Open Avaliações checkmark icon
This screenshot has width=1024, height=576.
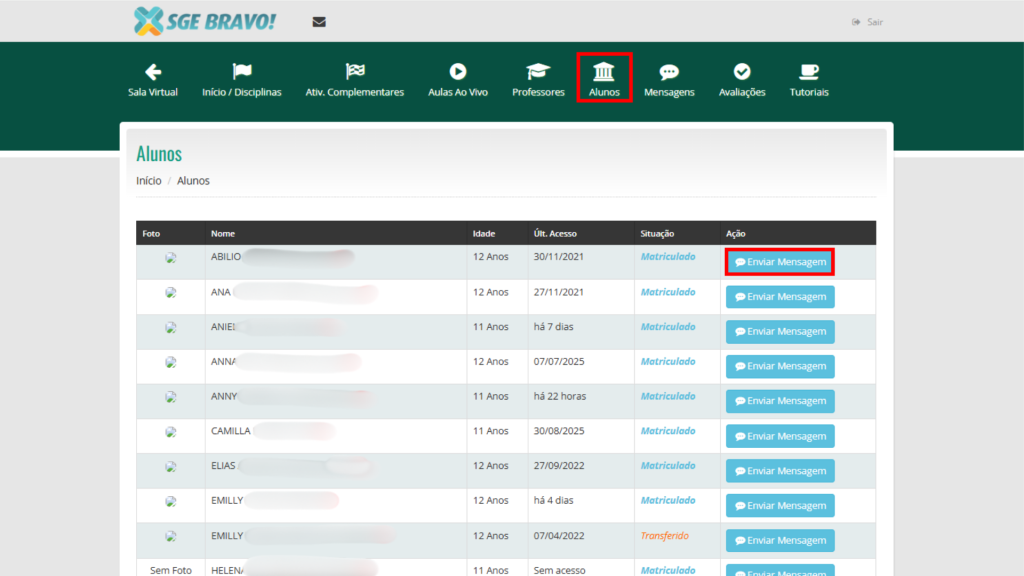pyautogui.click(x=742, y=72)
